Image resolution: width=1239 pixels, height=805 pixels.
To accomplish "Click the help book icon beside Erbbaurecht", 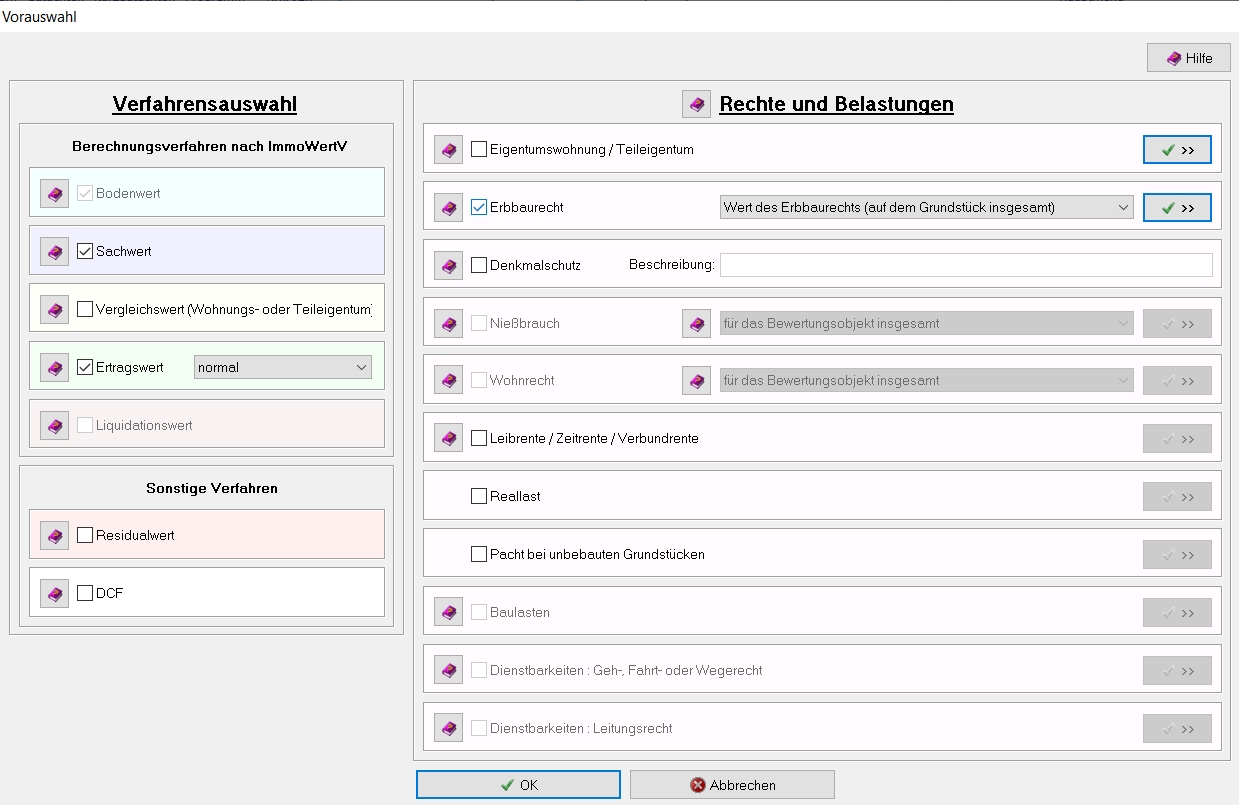I will (449, 208).
